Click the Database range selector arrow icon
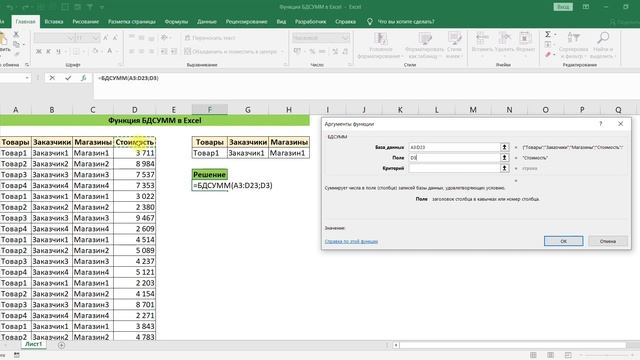The width and height of the screenshot is (640, 360). point(505,147)
